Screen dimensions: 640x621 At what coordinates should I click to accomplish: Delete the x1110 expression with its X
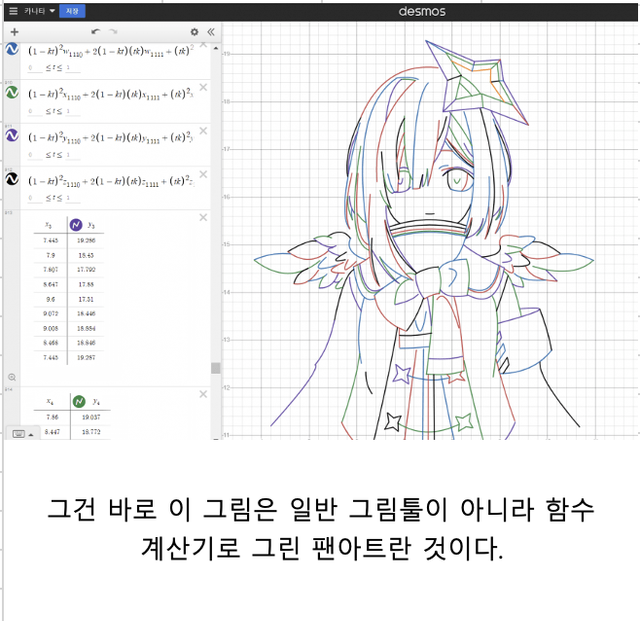coord(203,87)
